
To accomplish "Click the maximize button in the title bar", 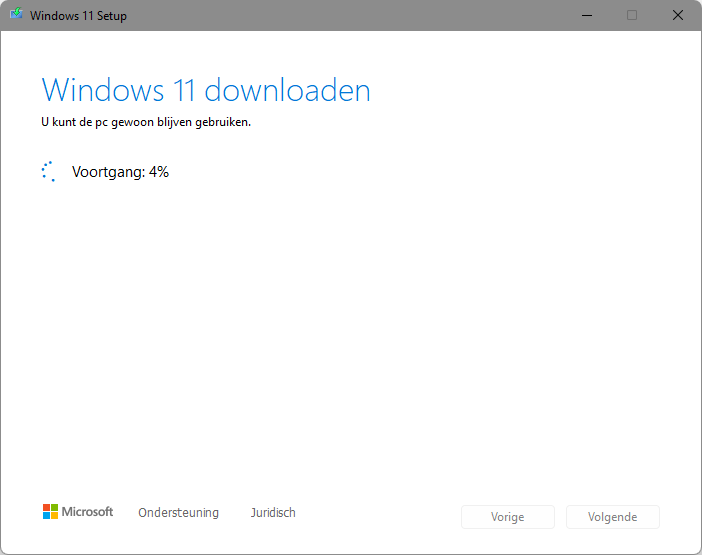I will [632, 15].
